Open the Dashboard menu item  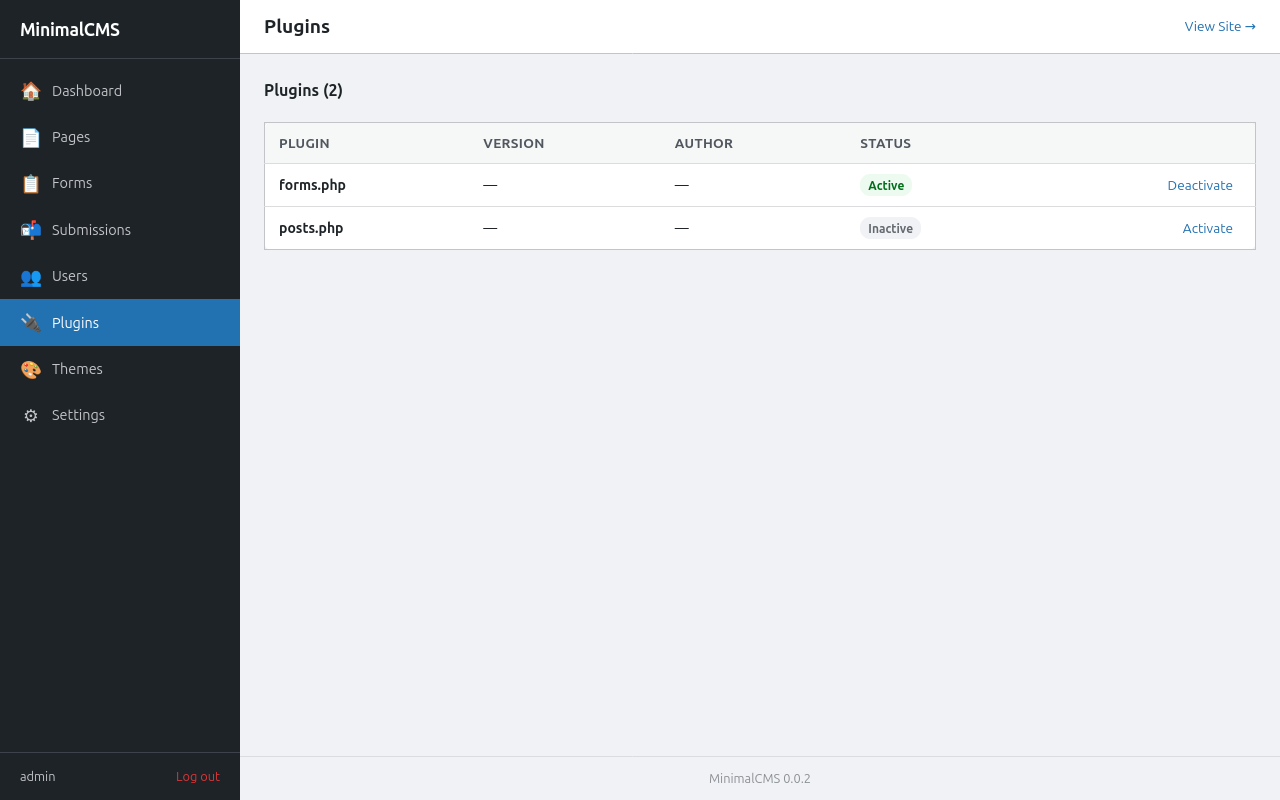[87, 91]
